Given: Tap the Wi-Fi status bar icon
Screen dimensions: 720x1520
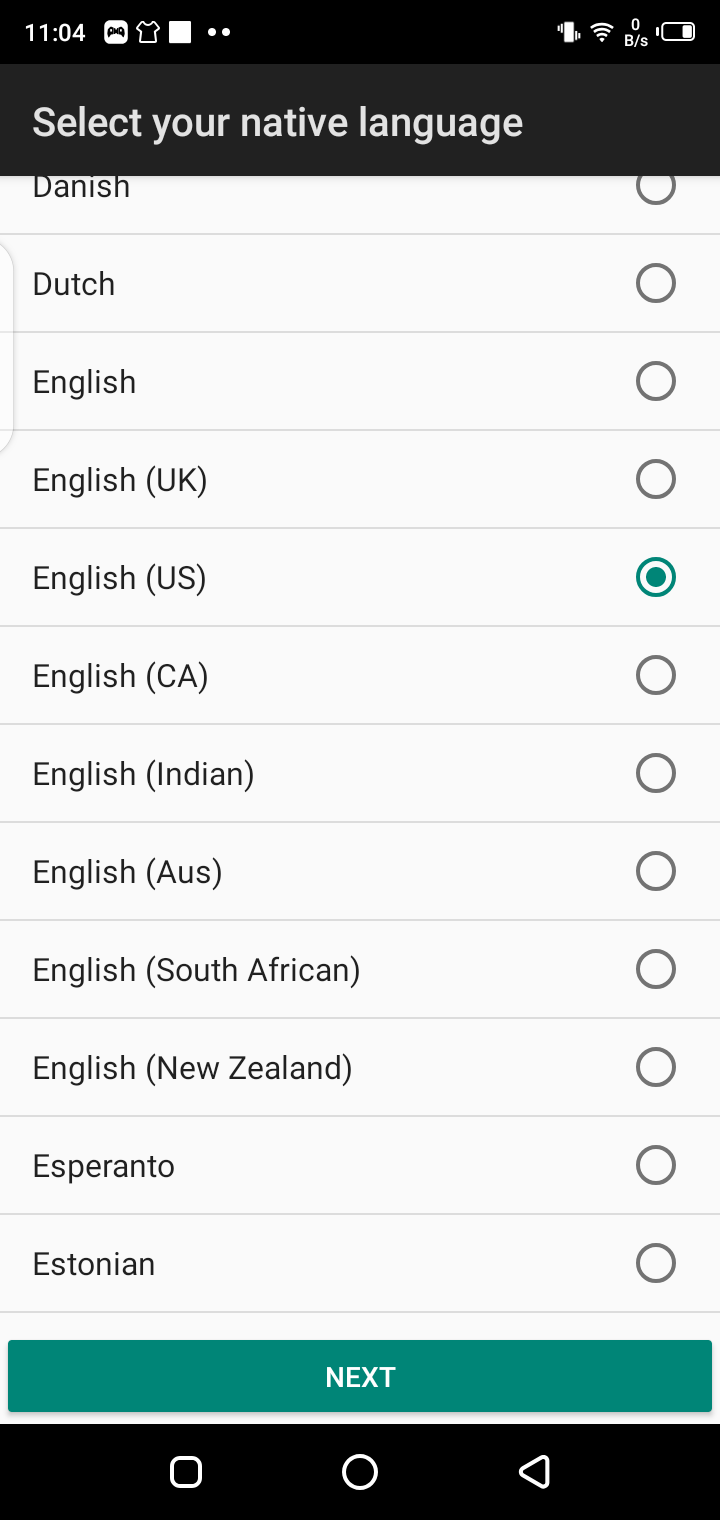Looking at the screenshot, I should pos(601,32).
